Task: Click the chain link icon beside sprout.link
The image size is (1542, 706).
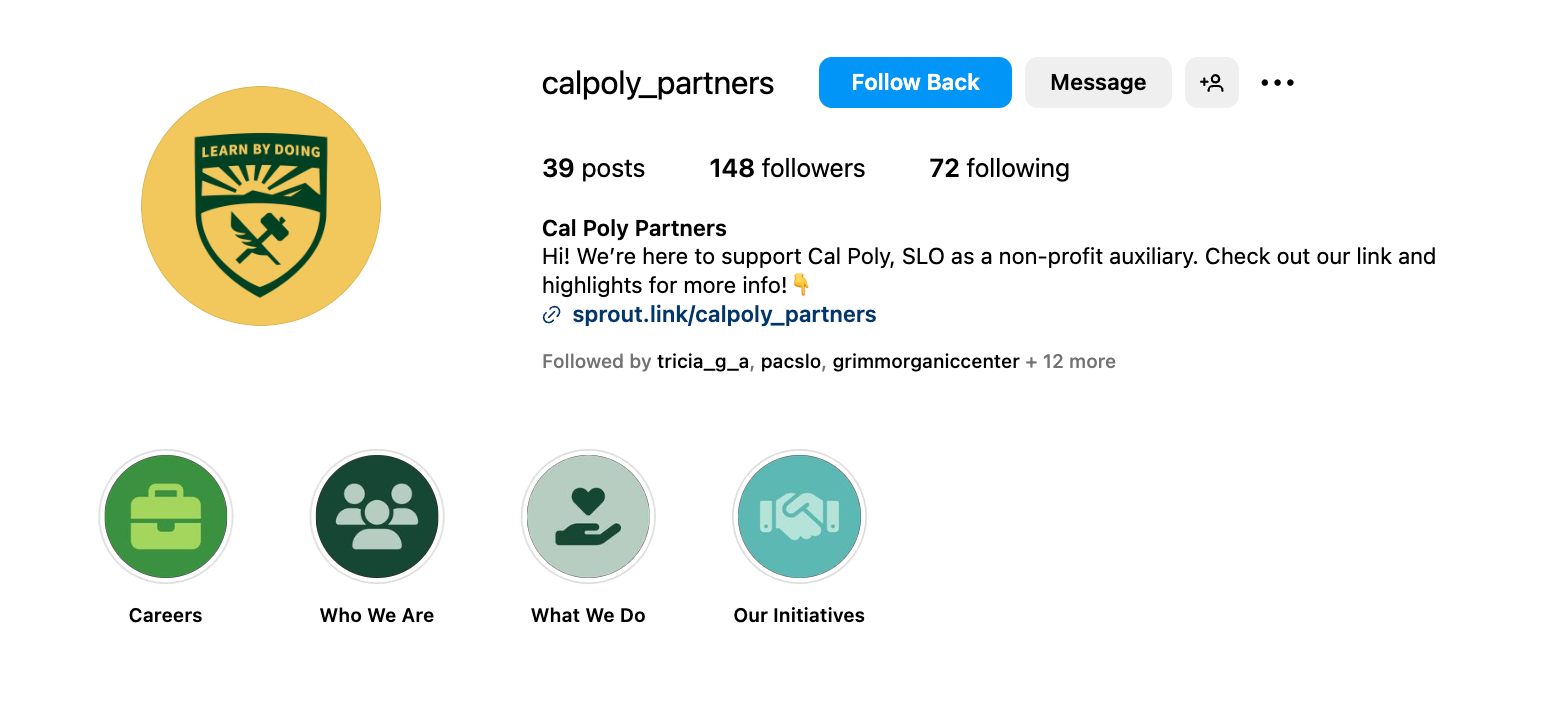Action: pyautogui.click(x=551, y=315)
